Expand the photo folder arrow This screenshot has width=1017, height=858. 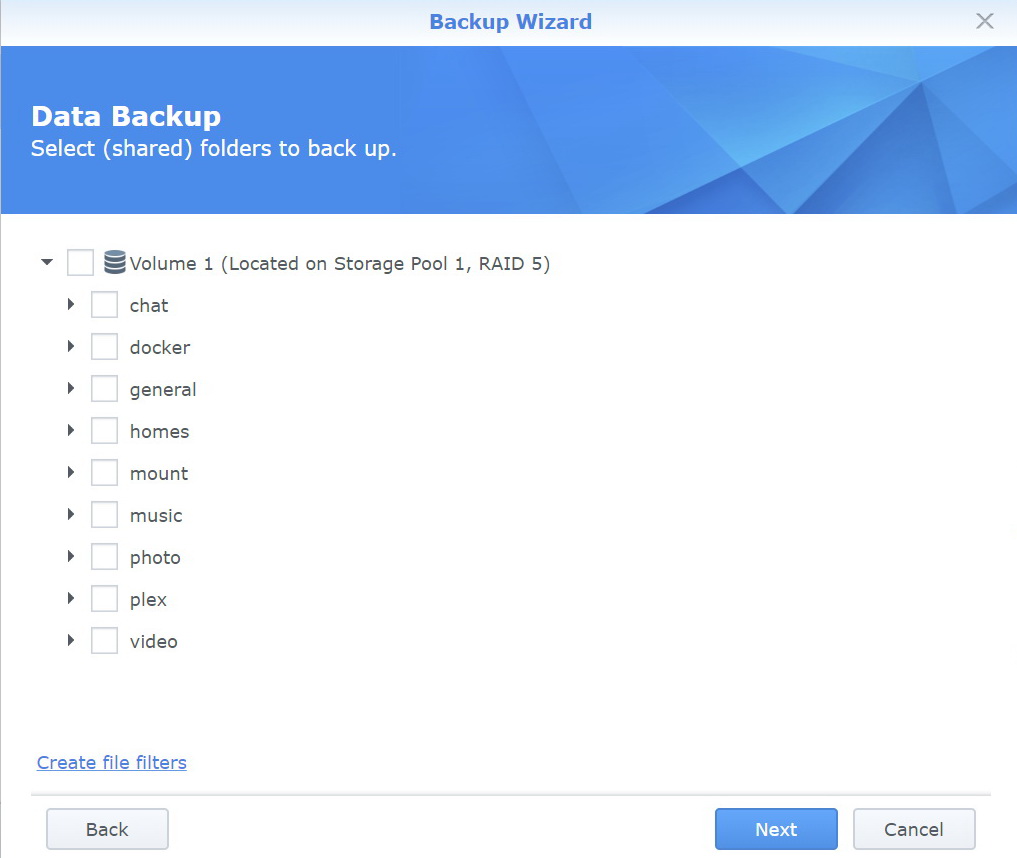[x=71, y=556]
